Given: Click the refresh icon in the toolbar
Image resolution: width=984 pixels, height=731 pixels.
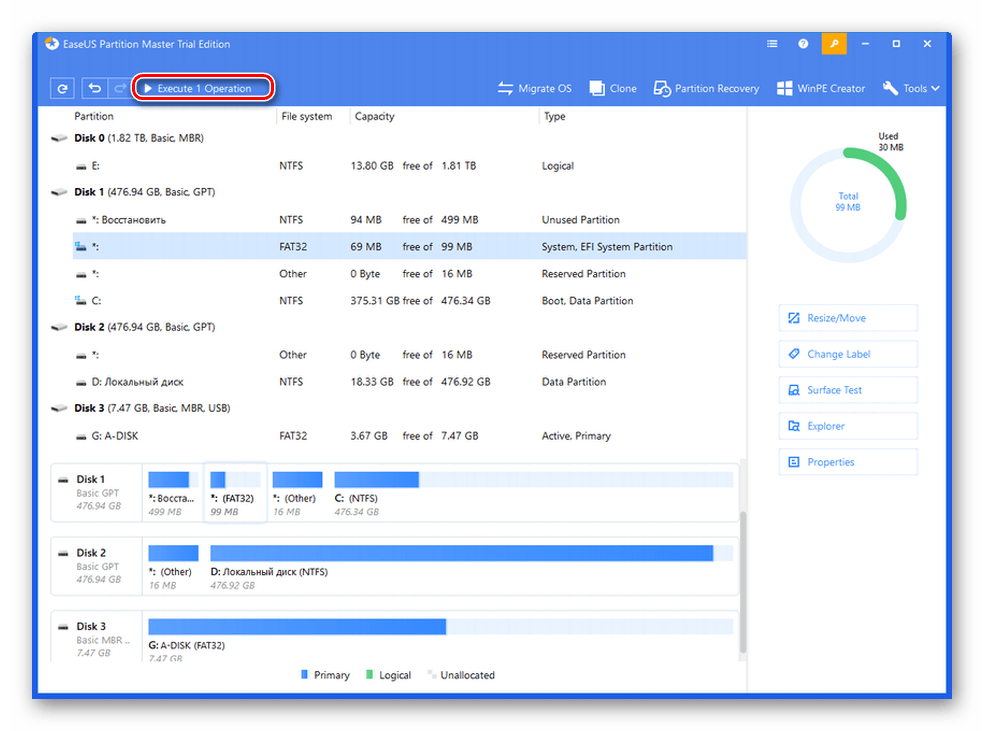Looking at the screenshot, I should pyautogui.click(x=62, y=88).
